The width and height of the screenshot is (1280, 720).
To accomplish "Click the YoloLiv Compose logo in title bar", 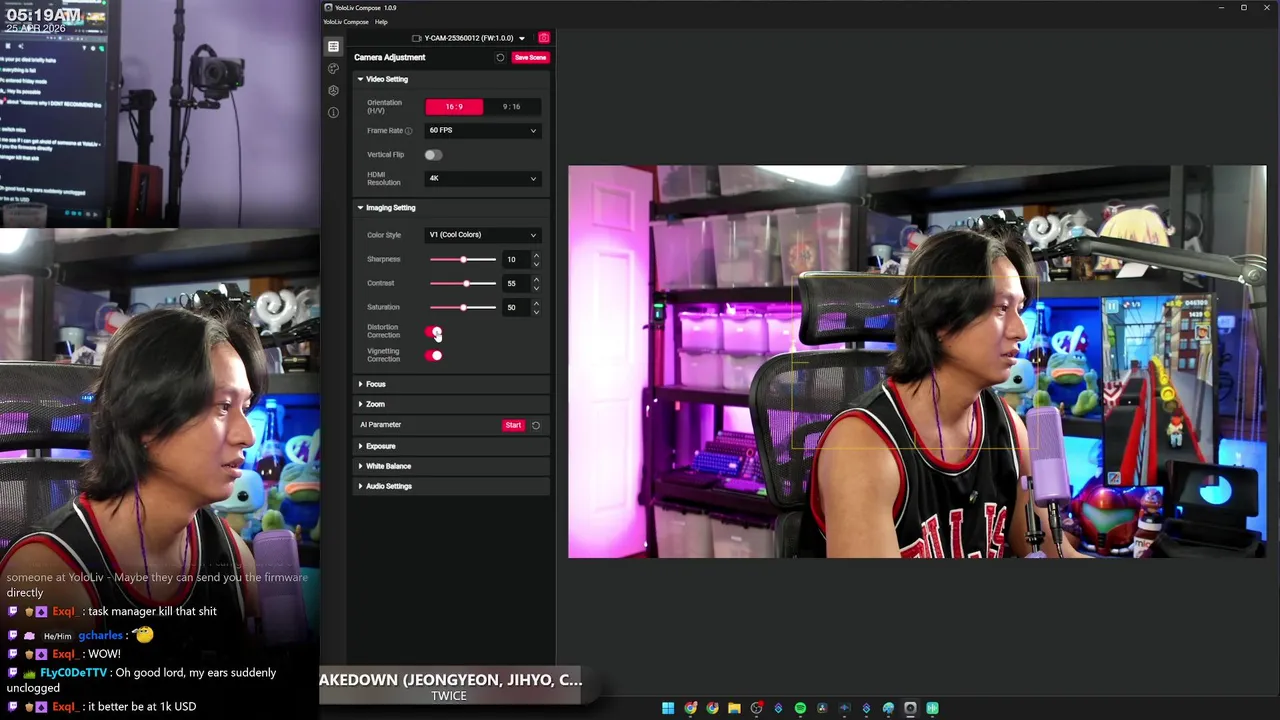I will click(328, 7).
